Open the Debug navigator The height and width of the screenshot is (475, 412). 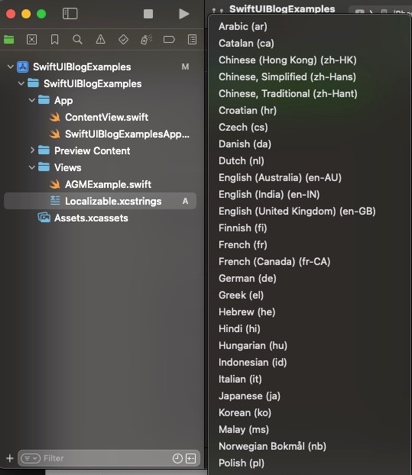point(146,40)
